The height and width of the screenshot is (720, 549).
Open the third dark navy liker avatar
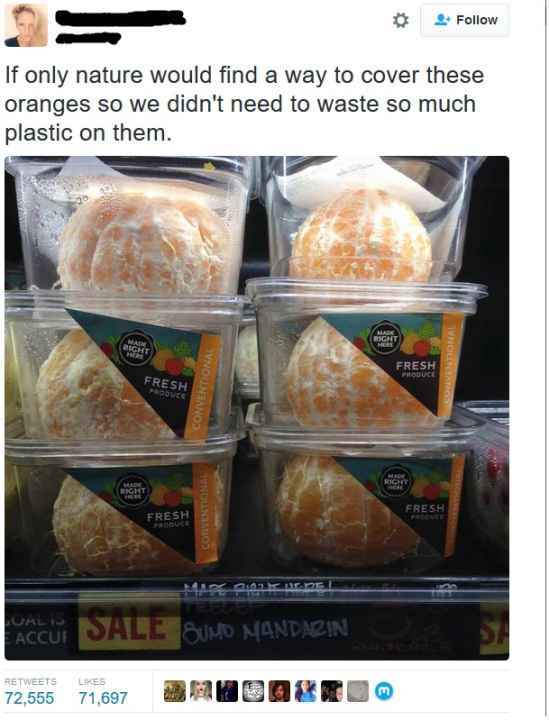227,691
